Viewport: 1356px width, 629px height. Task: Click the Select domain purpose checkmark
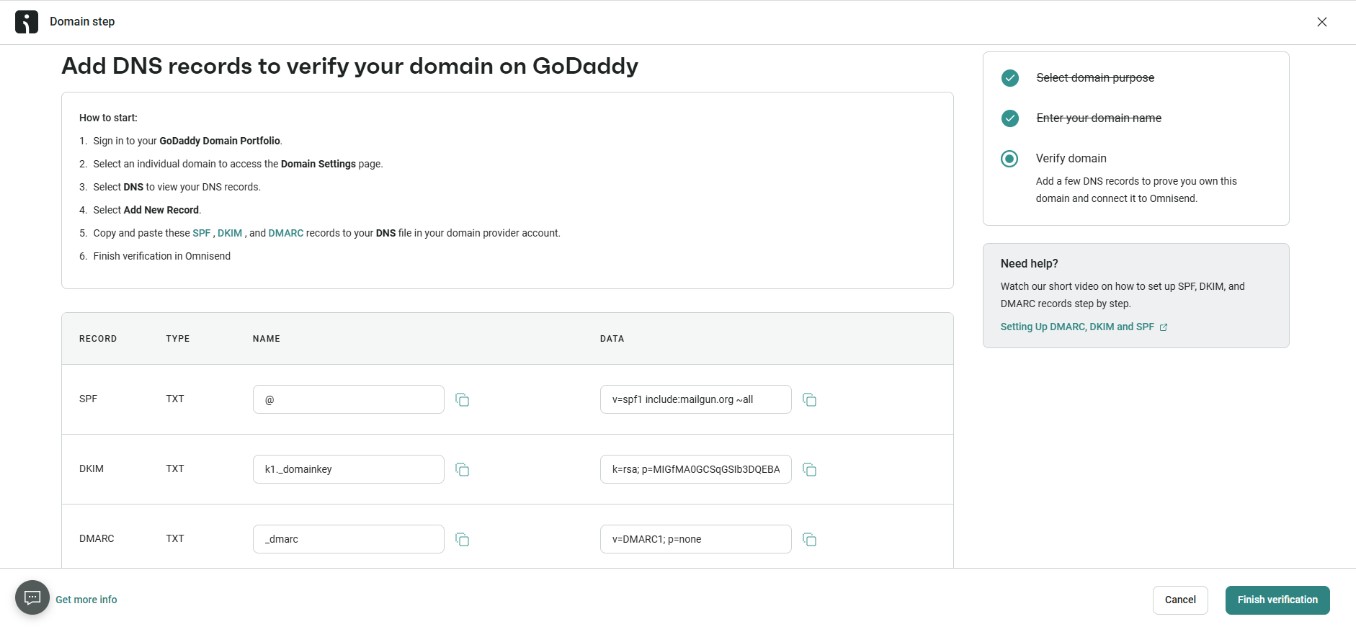click(1010, 78)
